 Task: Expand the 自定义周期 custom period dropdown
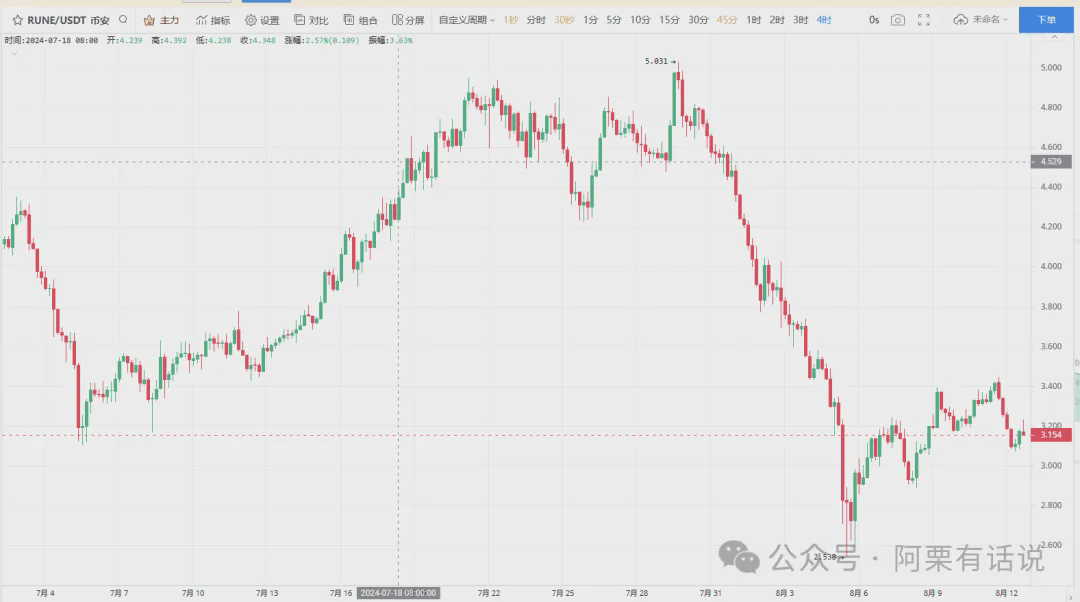467,20
